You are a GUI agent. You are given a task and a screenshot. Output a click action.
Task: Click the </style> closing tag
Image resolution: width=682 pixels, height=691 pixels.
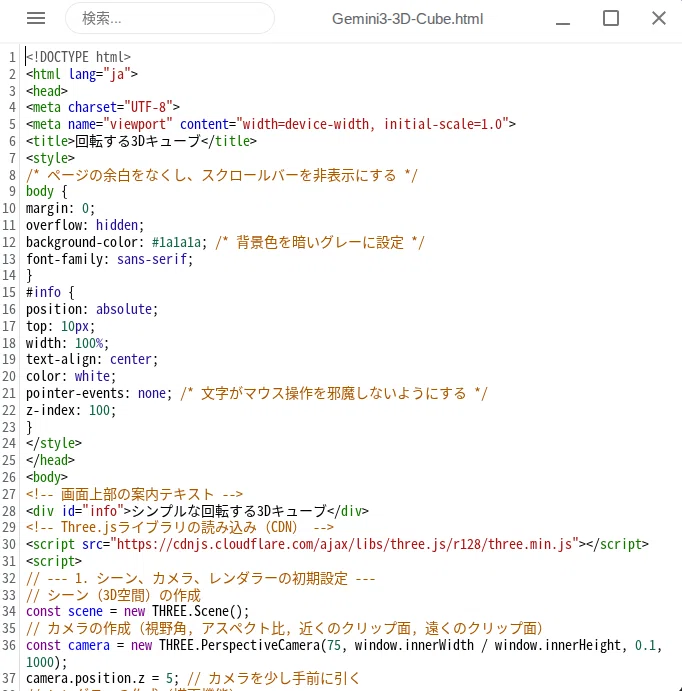(54, 443)
